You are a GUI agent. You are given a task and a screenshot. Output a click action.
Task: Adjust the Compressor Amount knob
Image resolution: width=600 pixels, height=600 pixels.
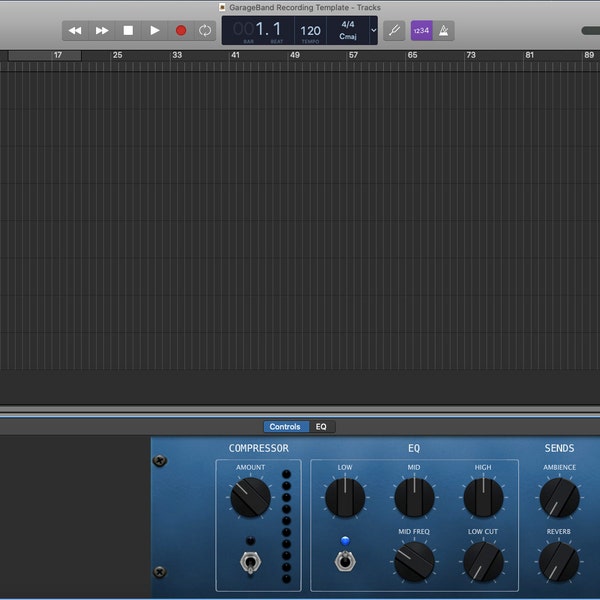click(x=251, y=497)
